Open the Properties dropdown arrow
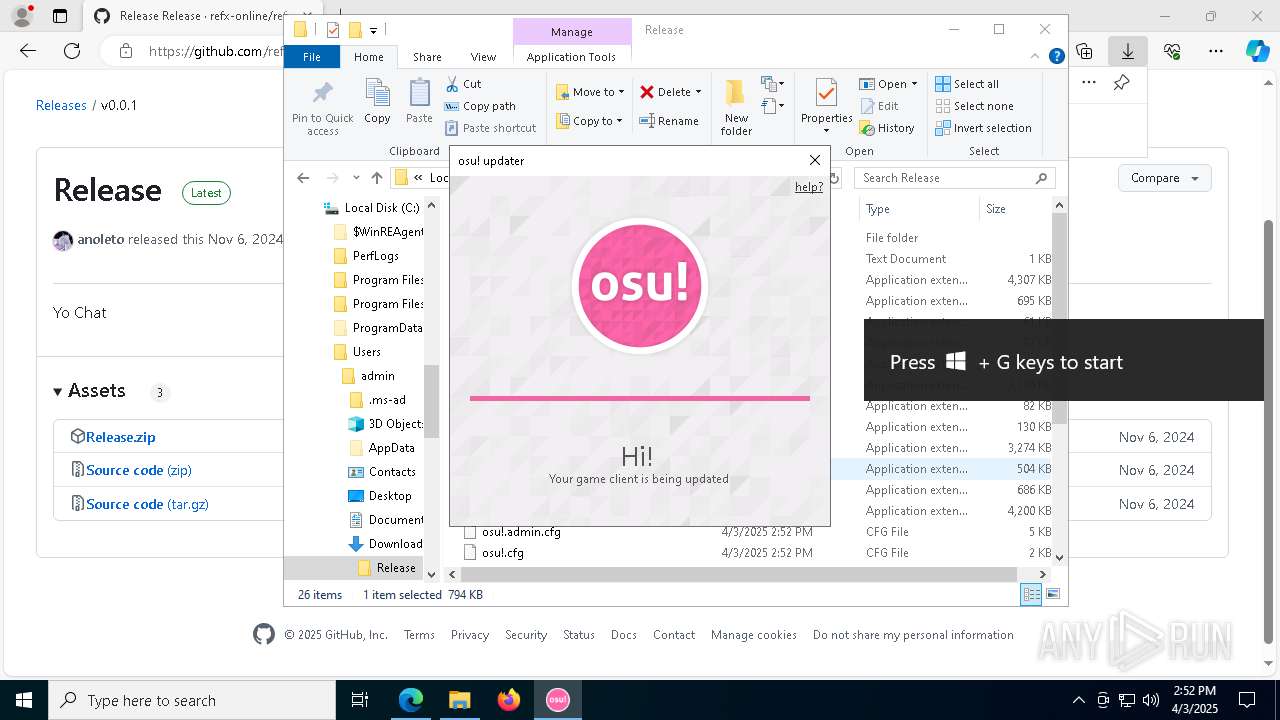This screenshot has width=1280, height=720. point(826,130)
